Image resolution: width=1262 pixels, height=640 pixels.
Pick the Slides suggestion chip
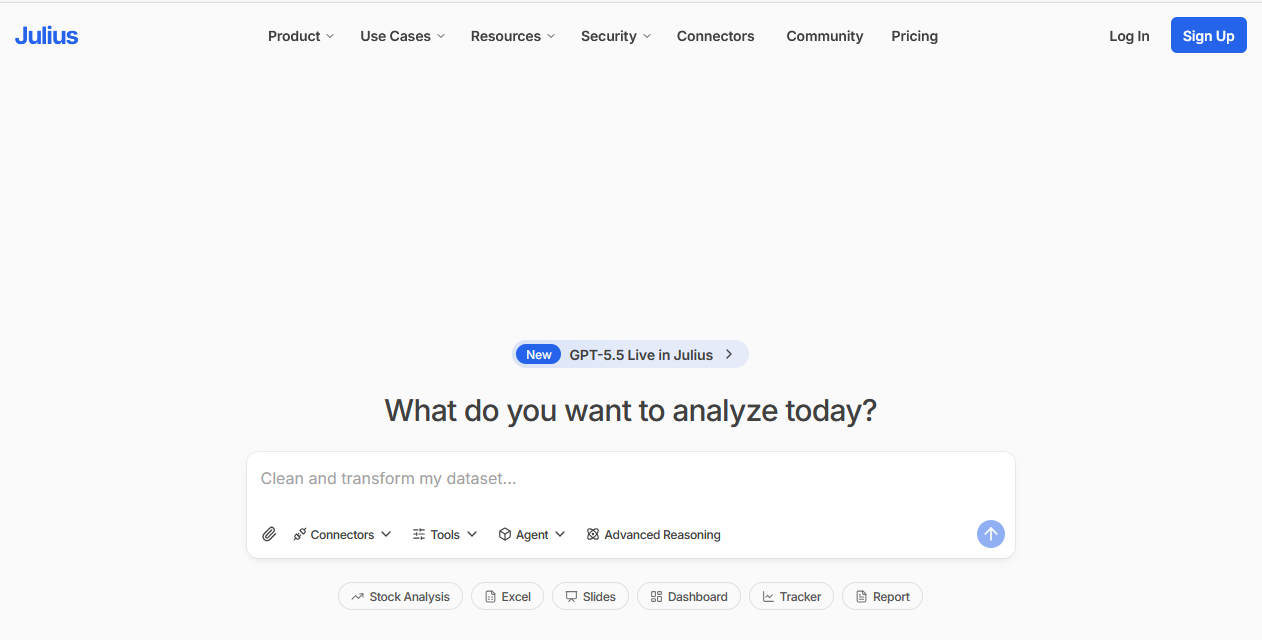(x=590, y=597)
